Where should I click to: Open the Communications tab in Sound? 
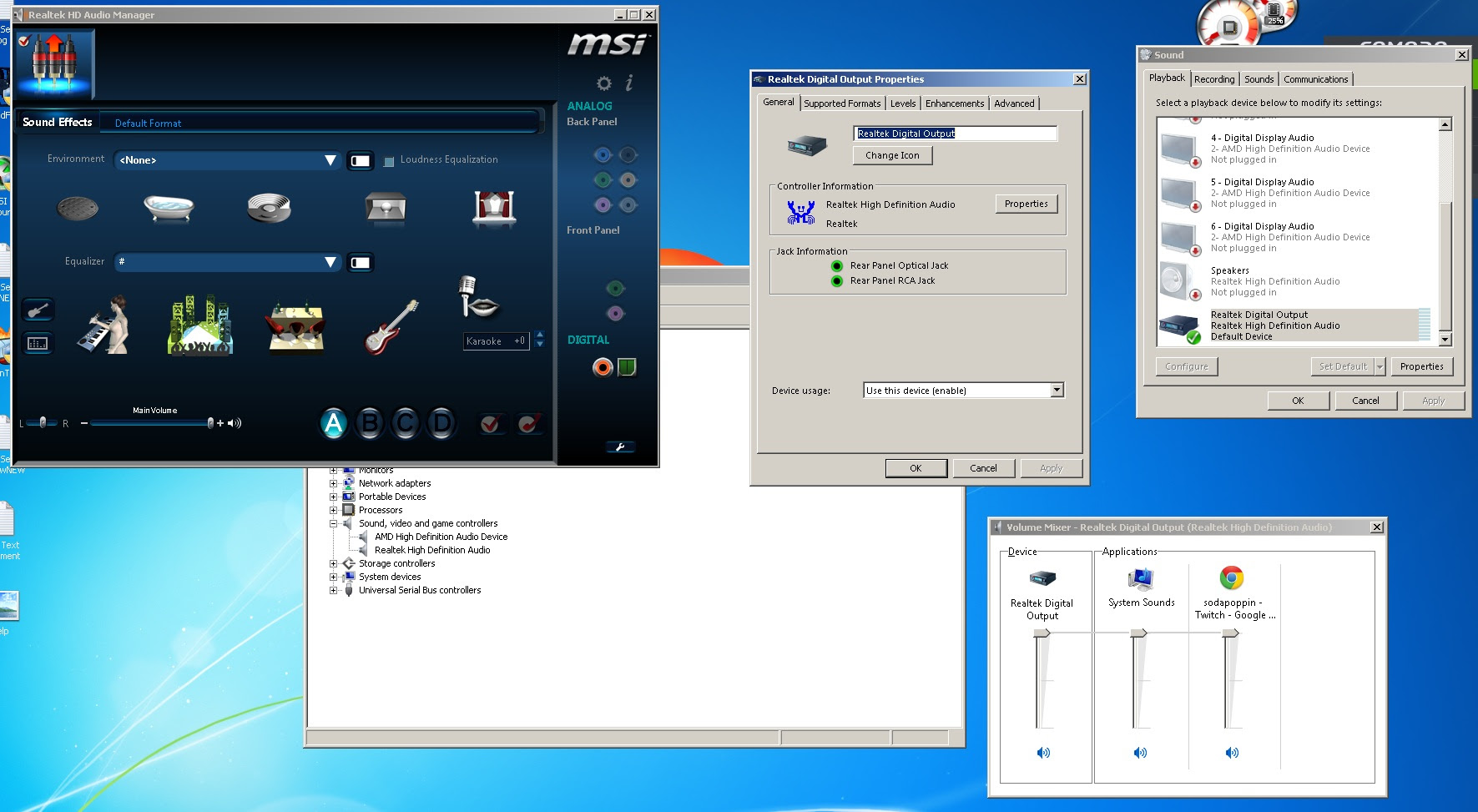click(1315, 79)
